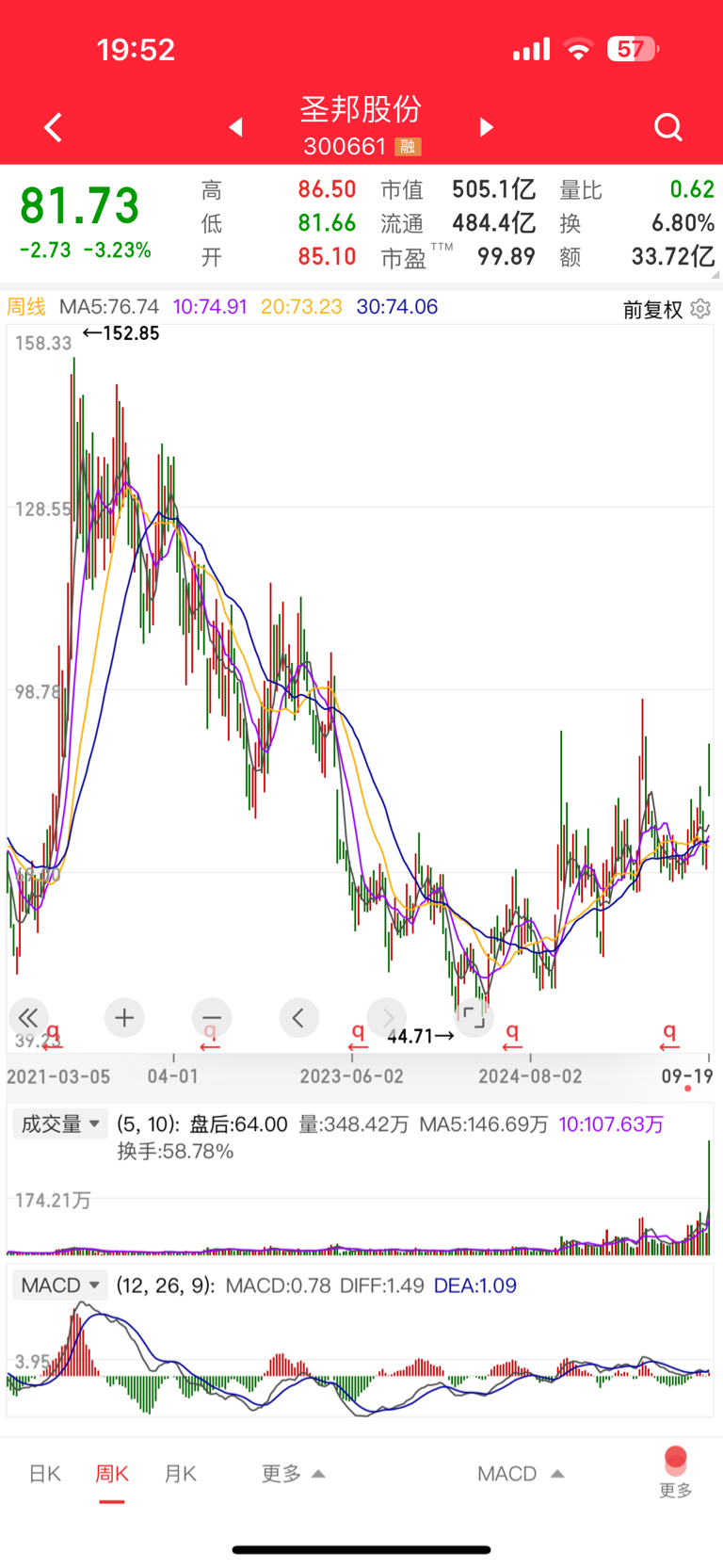
Task: Tap the DEA:1.09 value
Action: pyautogui.click(x=475, y=1285)
